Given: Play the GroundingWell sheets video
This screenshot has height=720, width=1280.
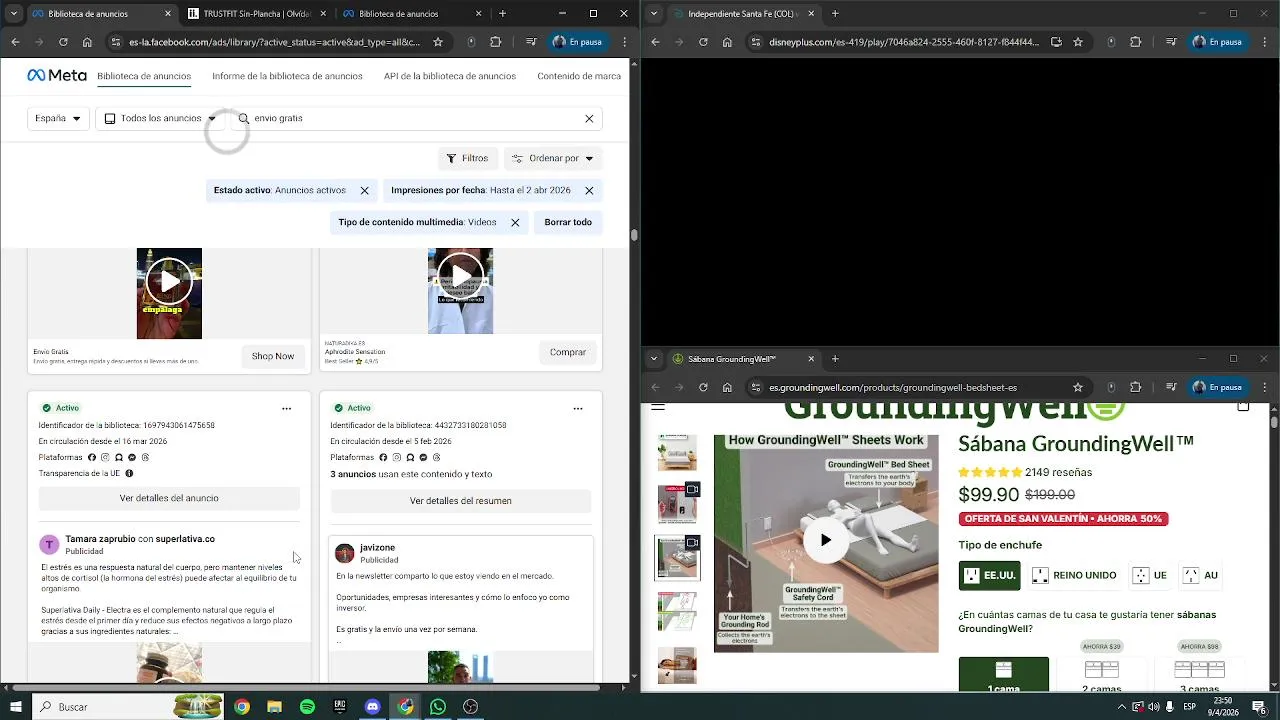Looking at the screenshot, I should [x=825, y=540].
